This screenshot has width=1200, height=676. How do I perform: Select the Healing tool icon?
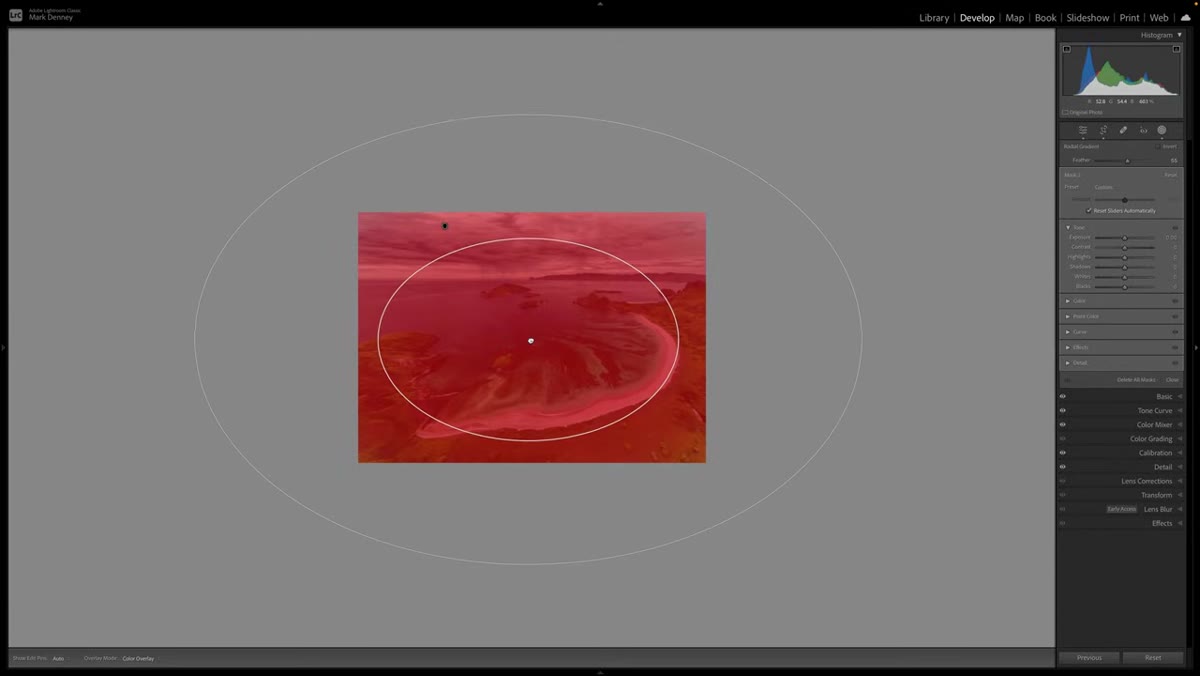click(x=1123, y=130)
